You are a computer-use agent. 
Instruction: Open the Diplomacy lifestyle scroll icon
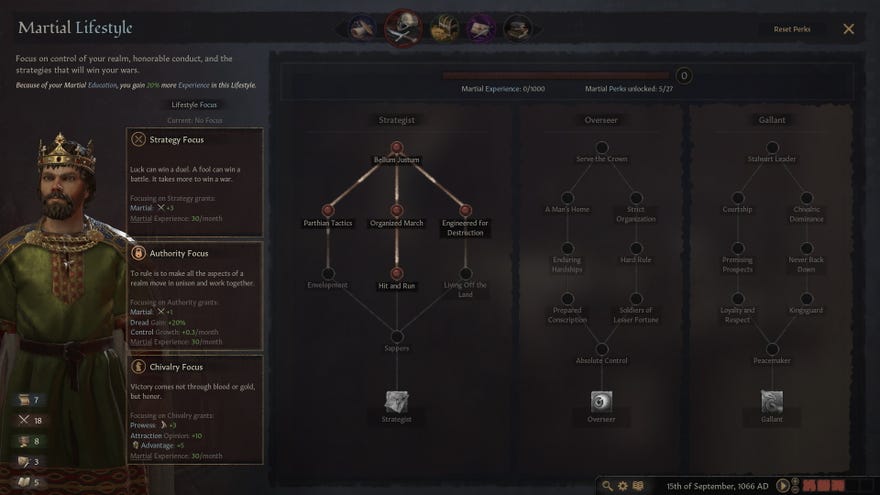tap(362, 28)
